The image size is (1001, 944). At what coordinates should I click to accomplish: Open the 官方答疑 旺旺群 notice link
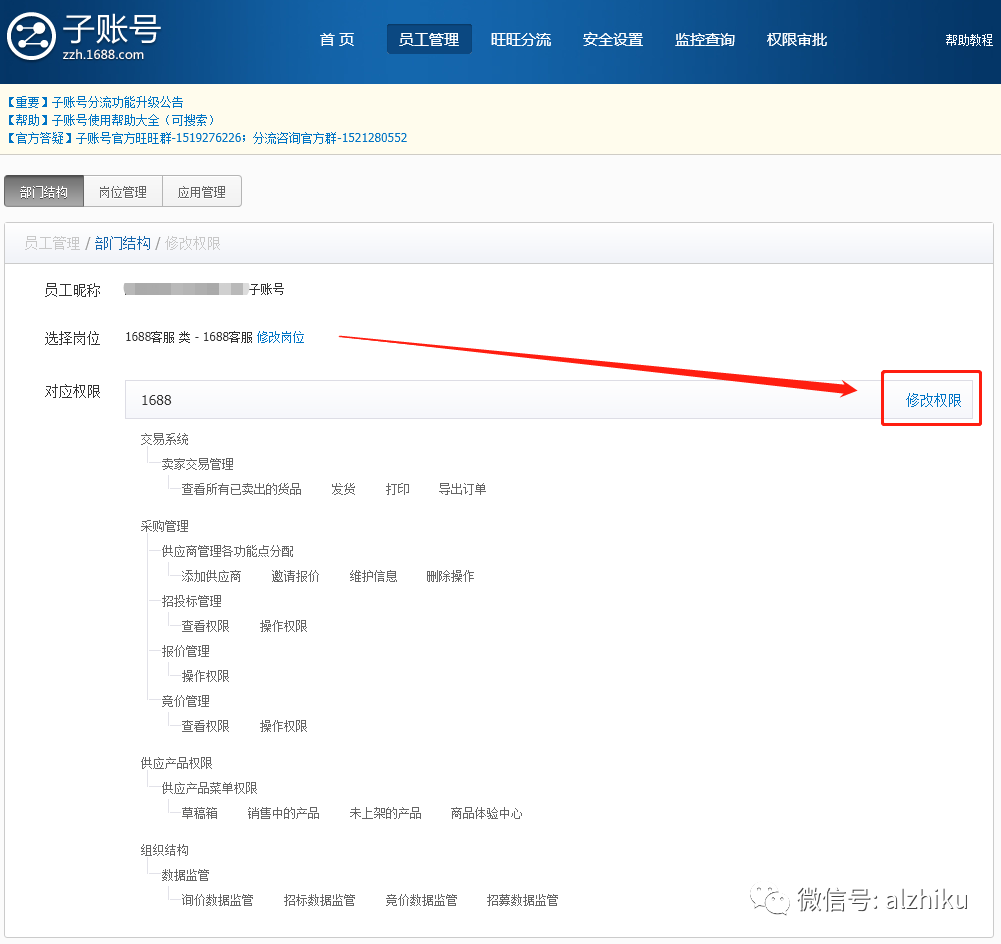pyautogui.click(x=206, y=138)
